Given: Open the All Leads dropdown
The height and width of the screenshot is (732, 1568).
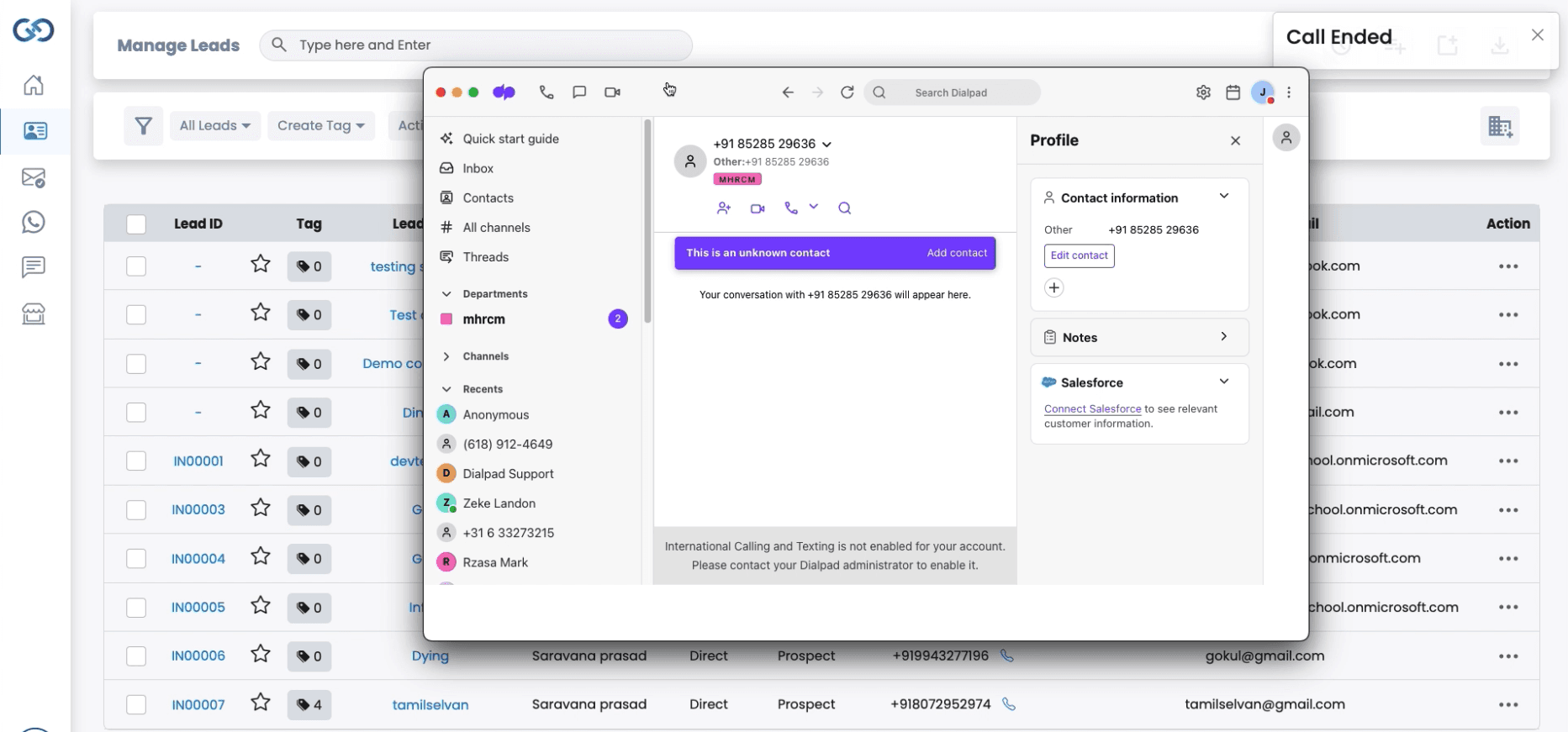Looking at the screenshot, I should click(x=215, y=126).
